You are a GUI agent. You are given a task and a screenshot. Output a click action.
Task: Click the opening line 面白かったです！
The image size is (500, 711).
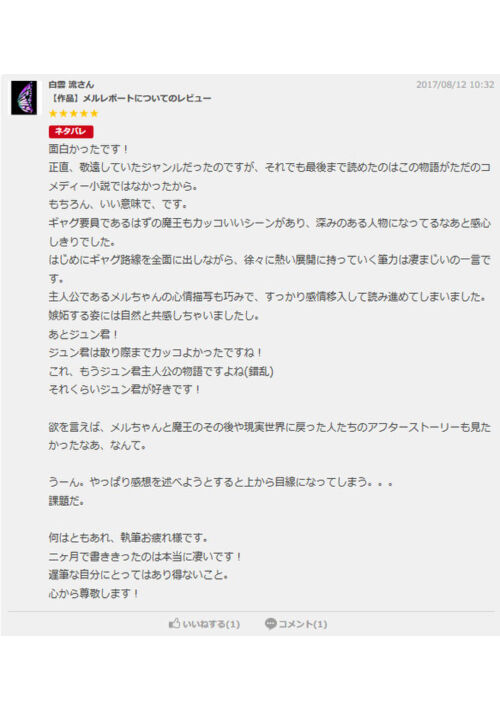point(89,149)
